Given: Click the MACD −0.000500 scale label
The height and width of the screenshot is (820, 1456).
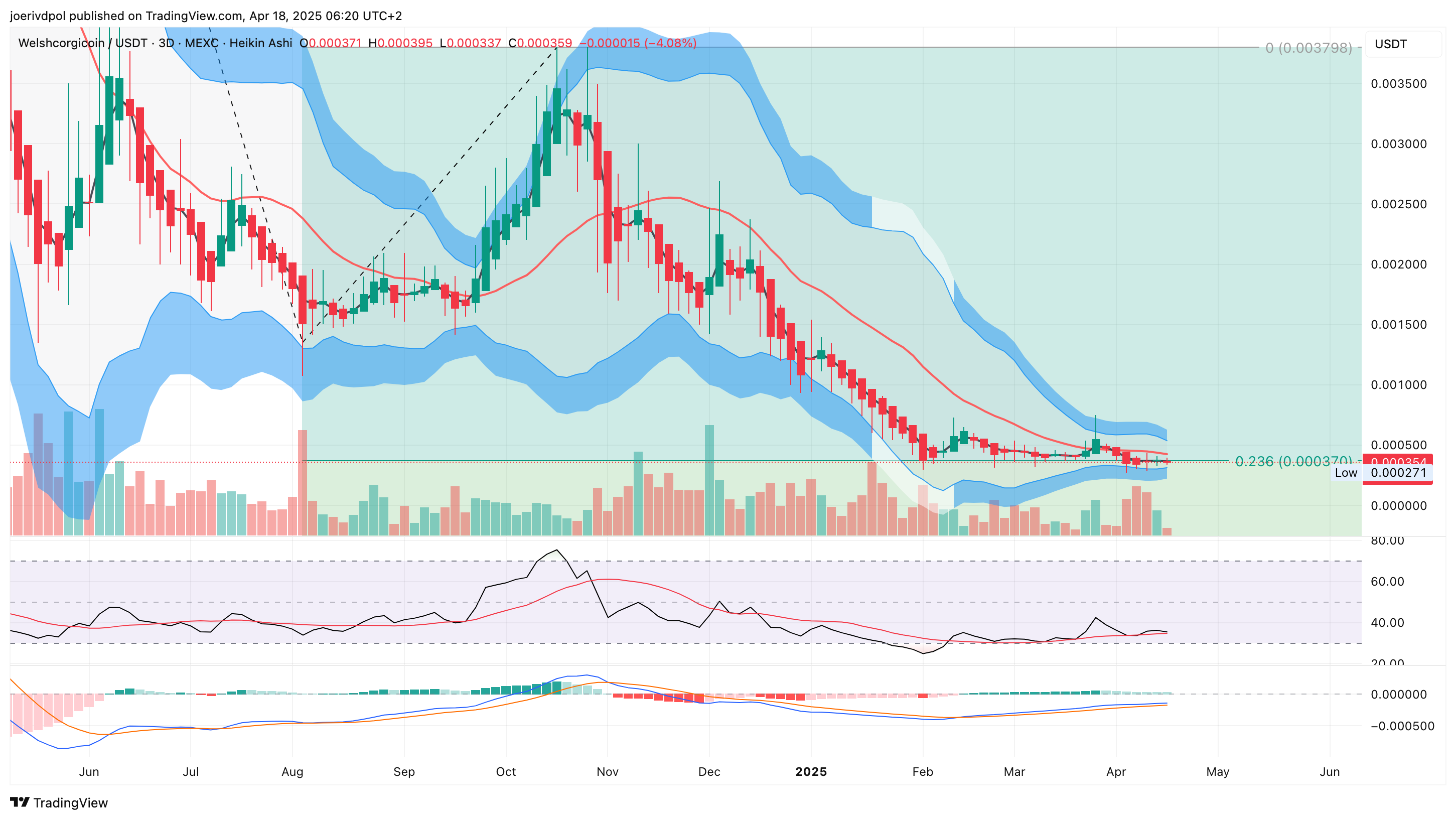Looking at the screenshot, I should click(1402, 726).
